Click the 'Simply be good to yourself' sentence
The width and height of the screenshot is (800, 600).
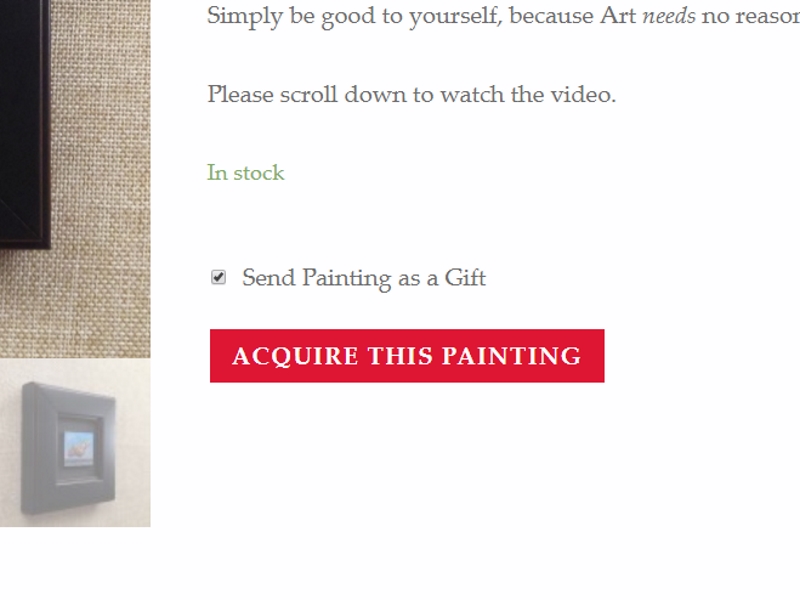pos(503,16)
